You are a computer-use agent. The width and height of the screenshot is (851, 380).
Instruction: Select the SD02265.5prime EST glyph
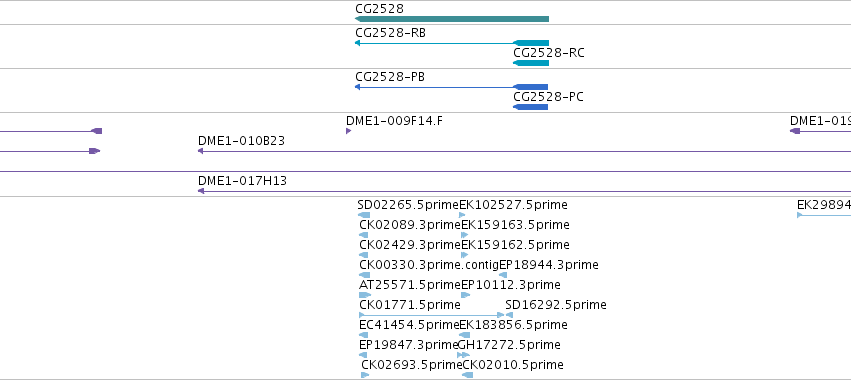pos(364,215)
